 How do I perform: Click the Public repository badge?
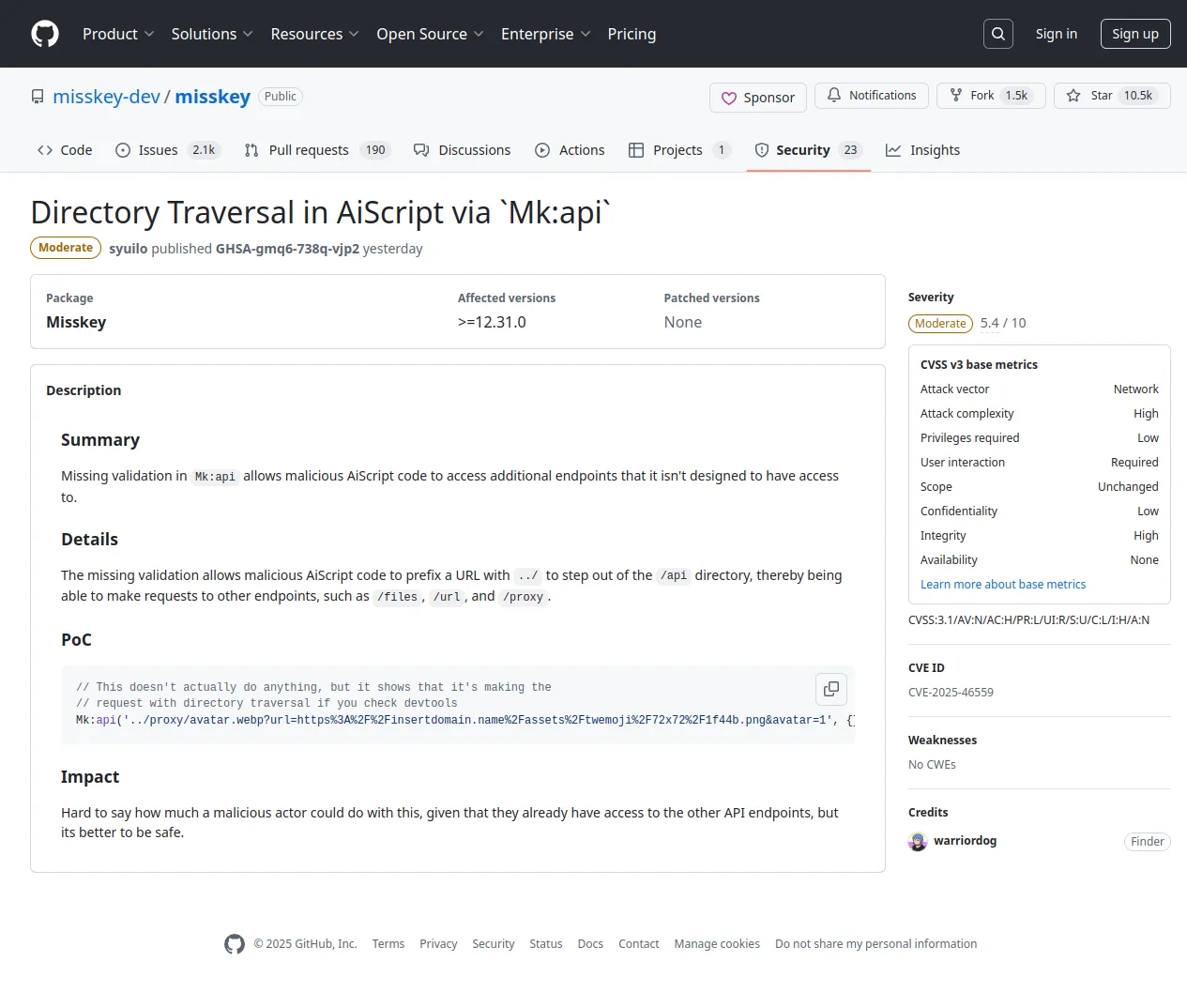(x=281, y=97)
